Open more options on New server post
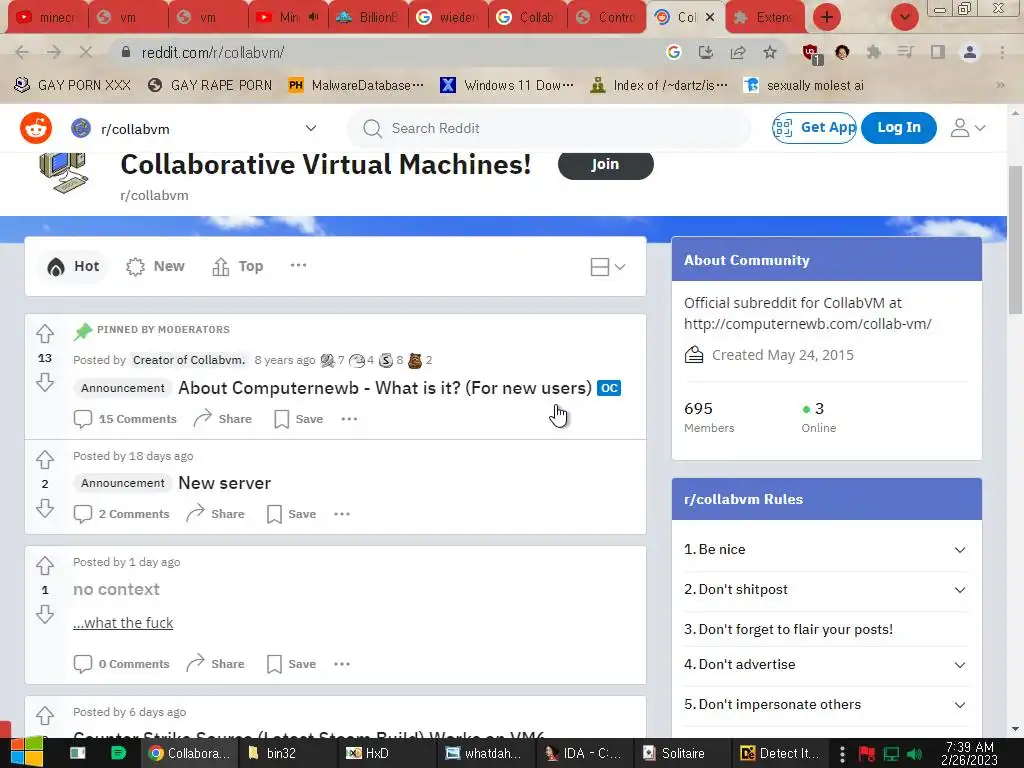Screen dimensions: 1024x768 pos(342,514)
